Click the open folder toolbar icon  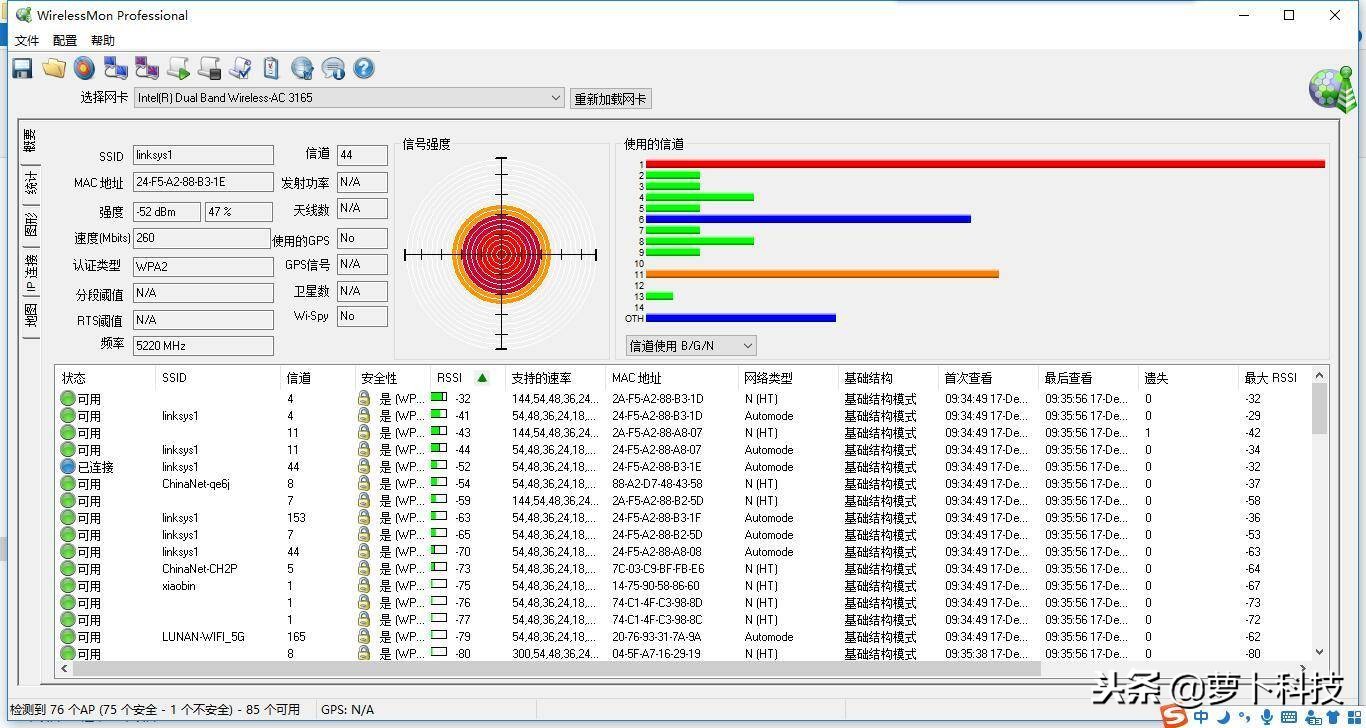click(x=54, y=68)
